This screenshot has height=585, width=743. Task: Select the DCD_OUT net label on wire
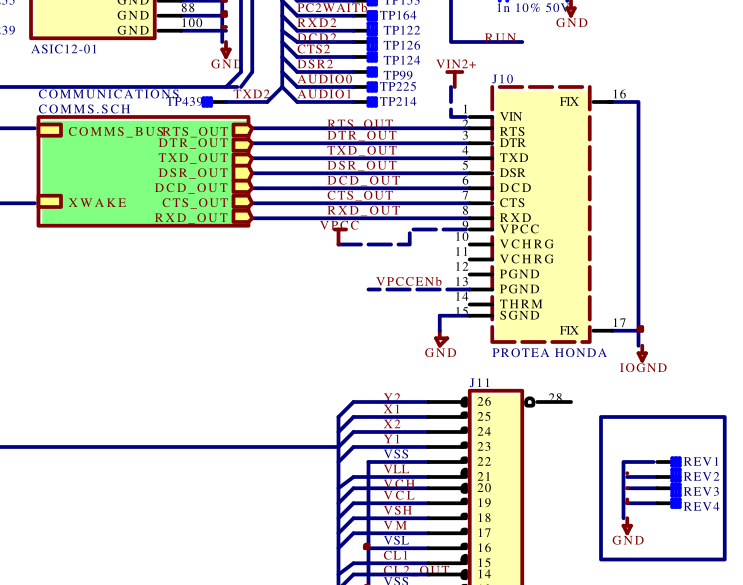361,181
